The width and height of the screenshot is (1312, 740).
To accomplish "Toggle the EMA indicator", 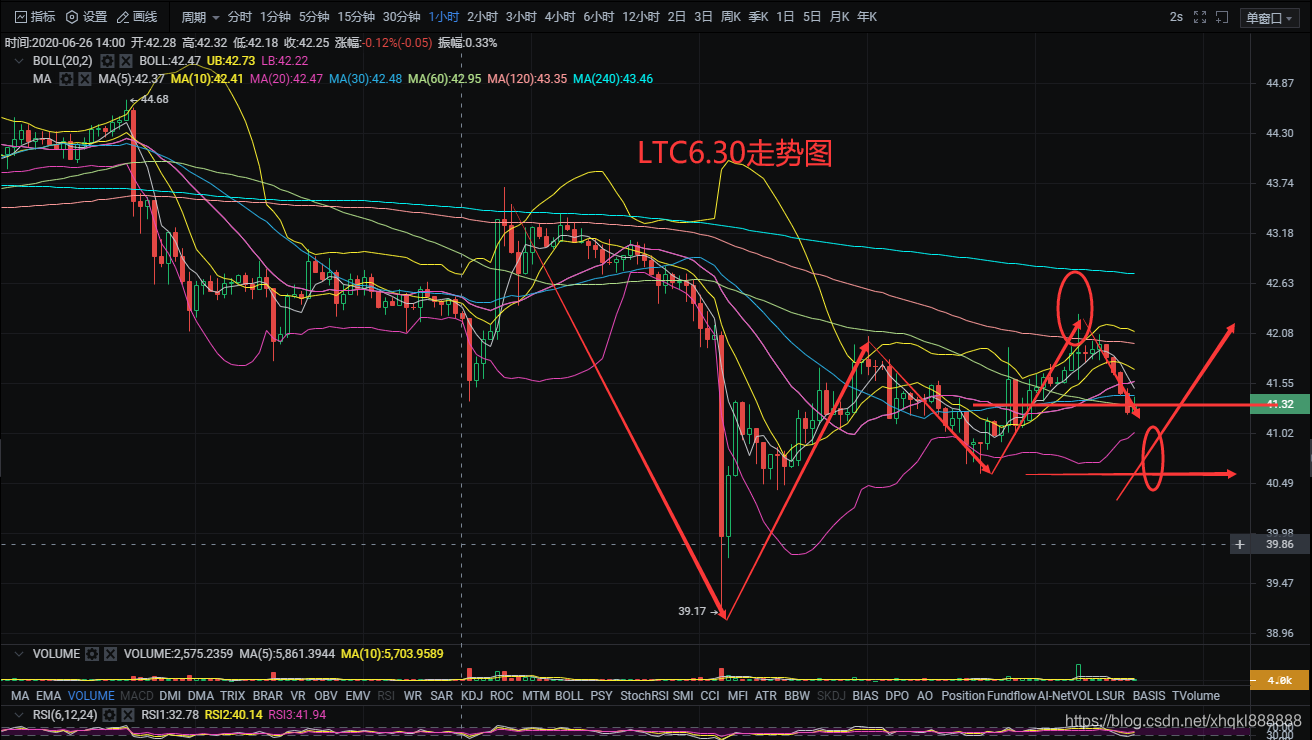I will [x=49, y=696].
